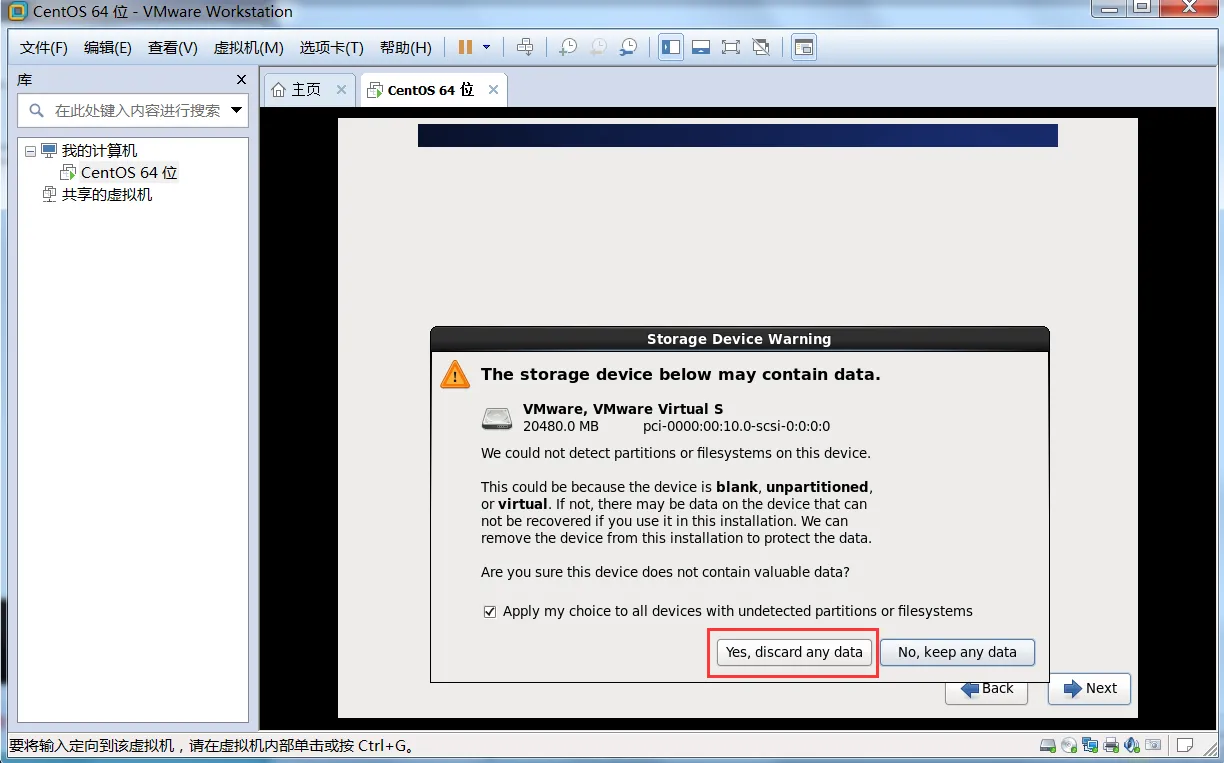The image size is (1224, 763).
Task: Click the VMware, VMware Virtual S device name
Action: coord(623,409)
